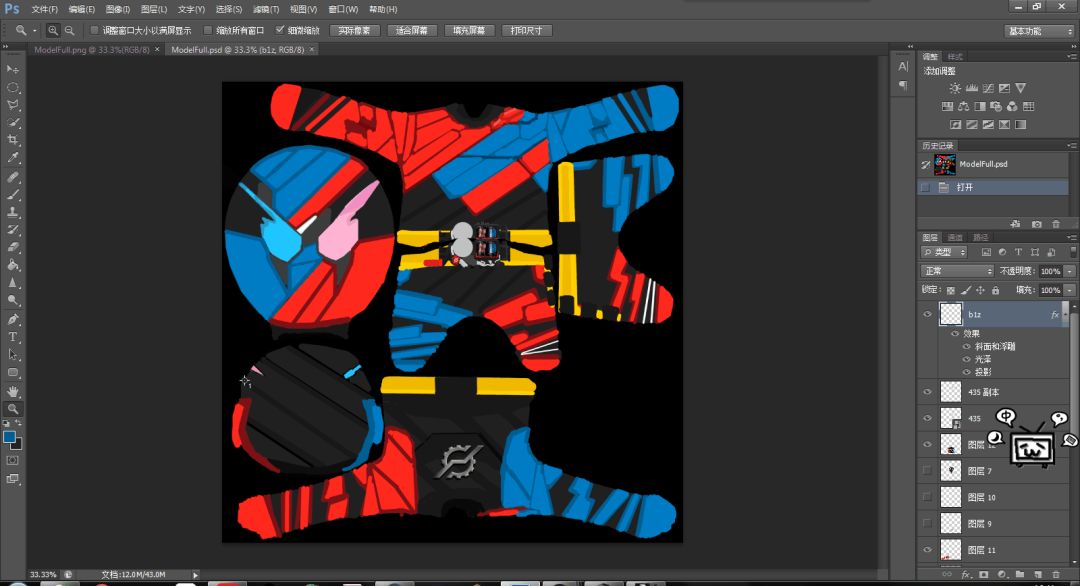Open status bar info arrow
The image size is (1080, 586).
click(196, 574)
